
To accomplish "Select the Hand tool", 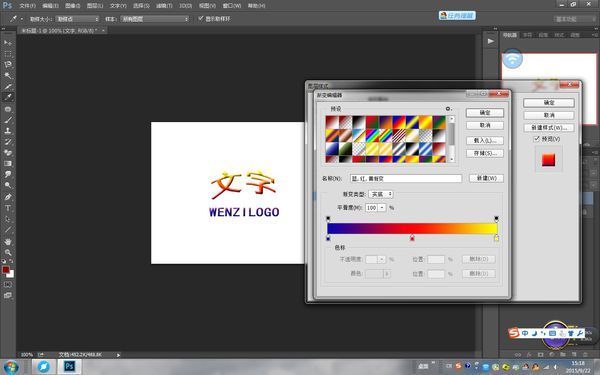I will [8, 241].
